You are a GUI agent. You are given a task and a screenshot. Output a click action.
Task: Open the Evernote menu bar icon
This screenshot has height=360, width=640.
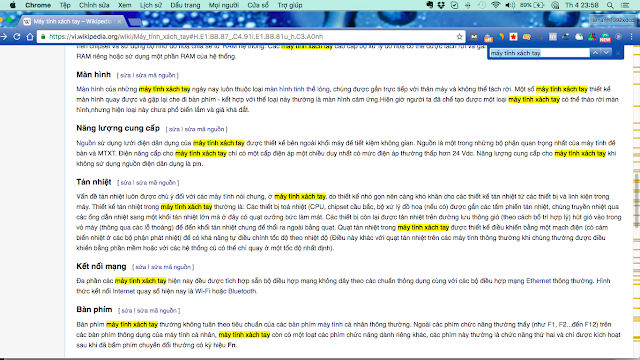[x=429, y=5]
